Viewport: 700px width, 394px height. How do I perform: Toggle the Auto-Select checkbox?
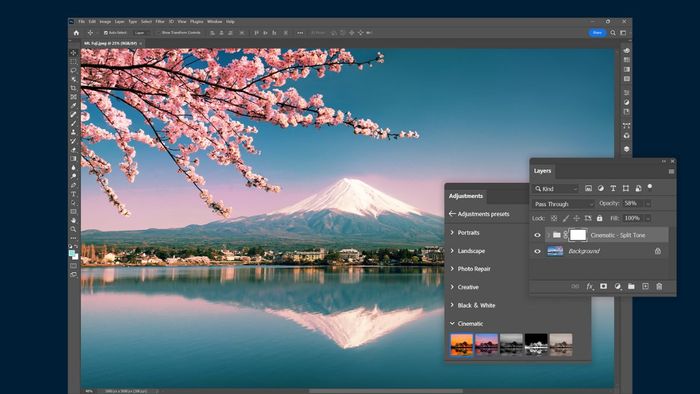tap(106, 33)
